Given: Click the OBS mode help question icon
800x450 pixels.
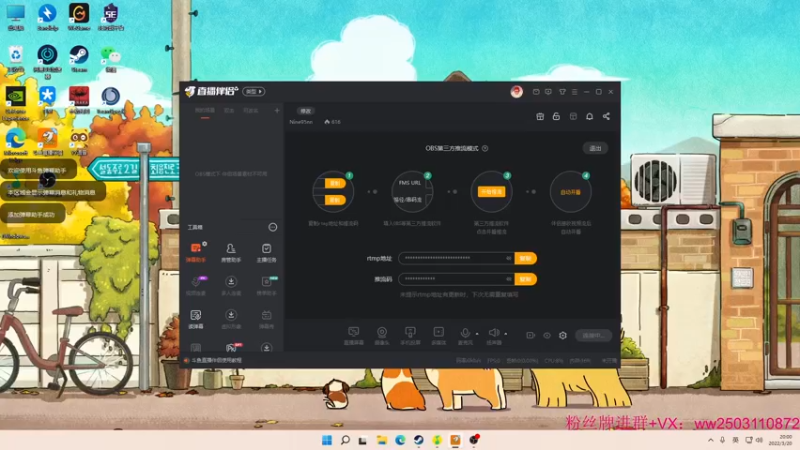Looking at the screenshot, I should [x=485, y=148].
